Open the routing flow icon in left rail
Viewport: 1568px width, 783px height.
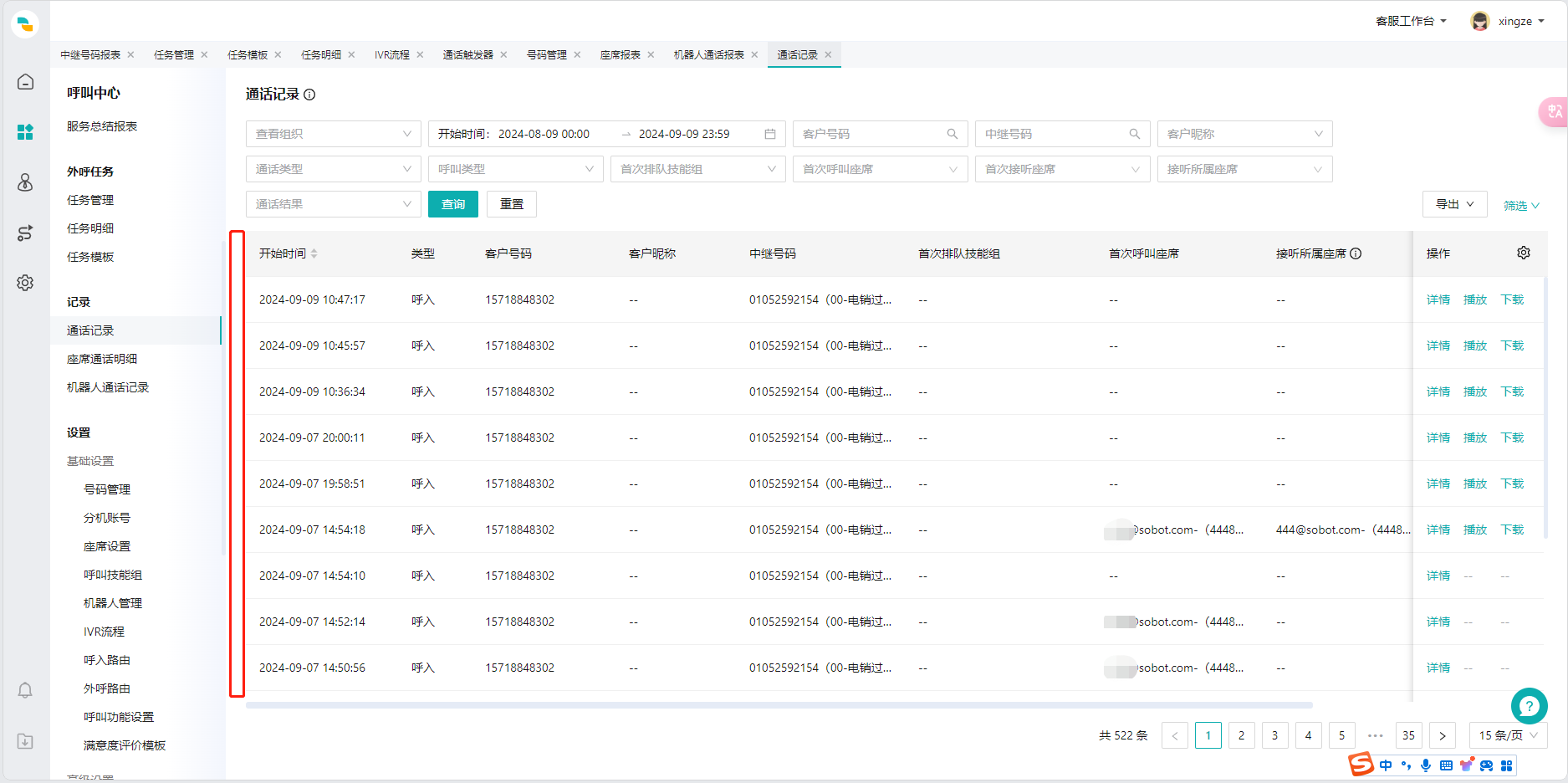click(25, 233)
